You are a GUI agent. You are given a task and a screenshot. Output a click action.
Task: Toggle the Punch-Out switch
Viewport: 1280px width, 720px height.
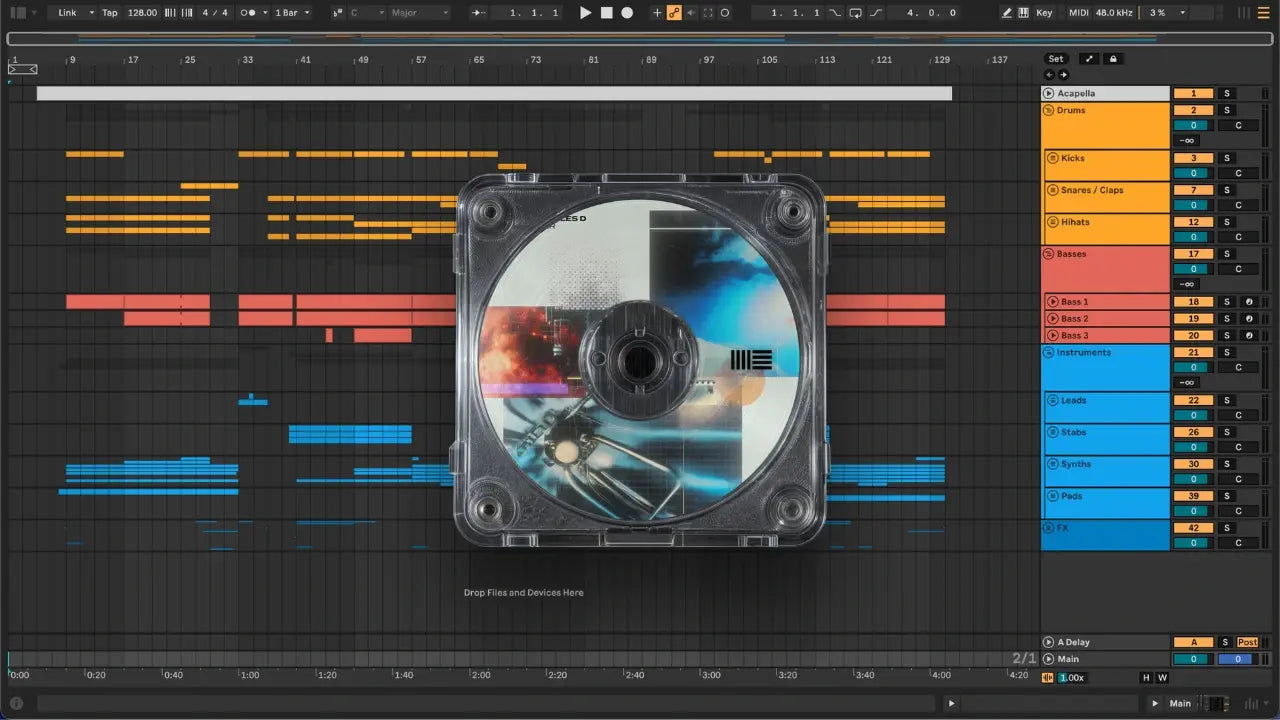click(x=876, y=13)
